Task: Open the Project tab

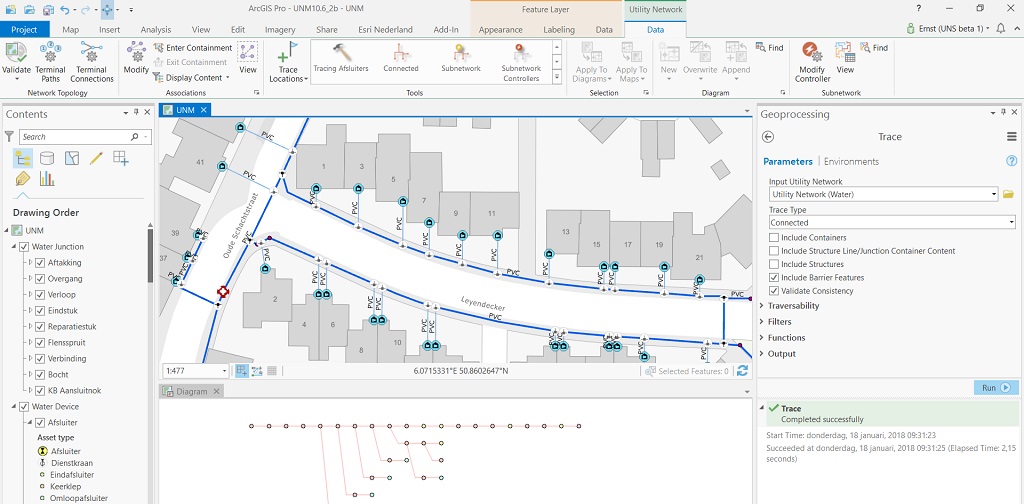Action: click(x=24, y=29)
